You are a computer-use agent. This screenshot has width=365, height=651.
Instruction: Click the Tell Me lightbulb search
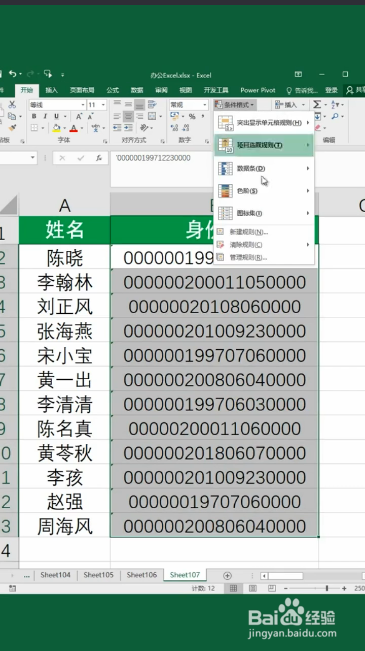[302, 90]
